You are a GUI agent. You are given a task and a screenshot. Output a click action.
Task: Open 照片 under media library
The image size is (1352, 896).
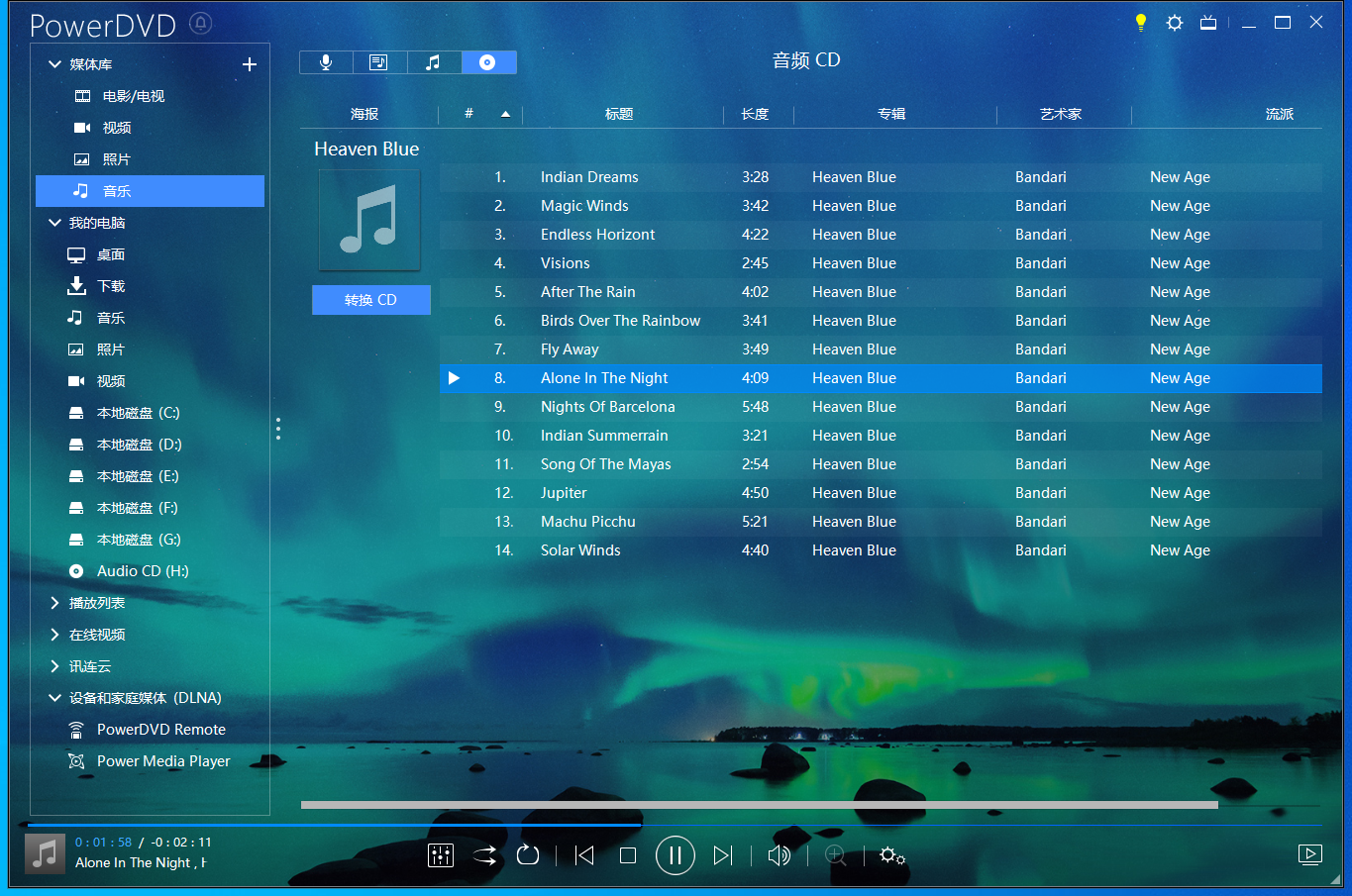(150, 159)
